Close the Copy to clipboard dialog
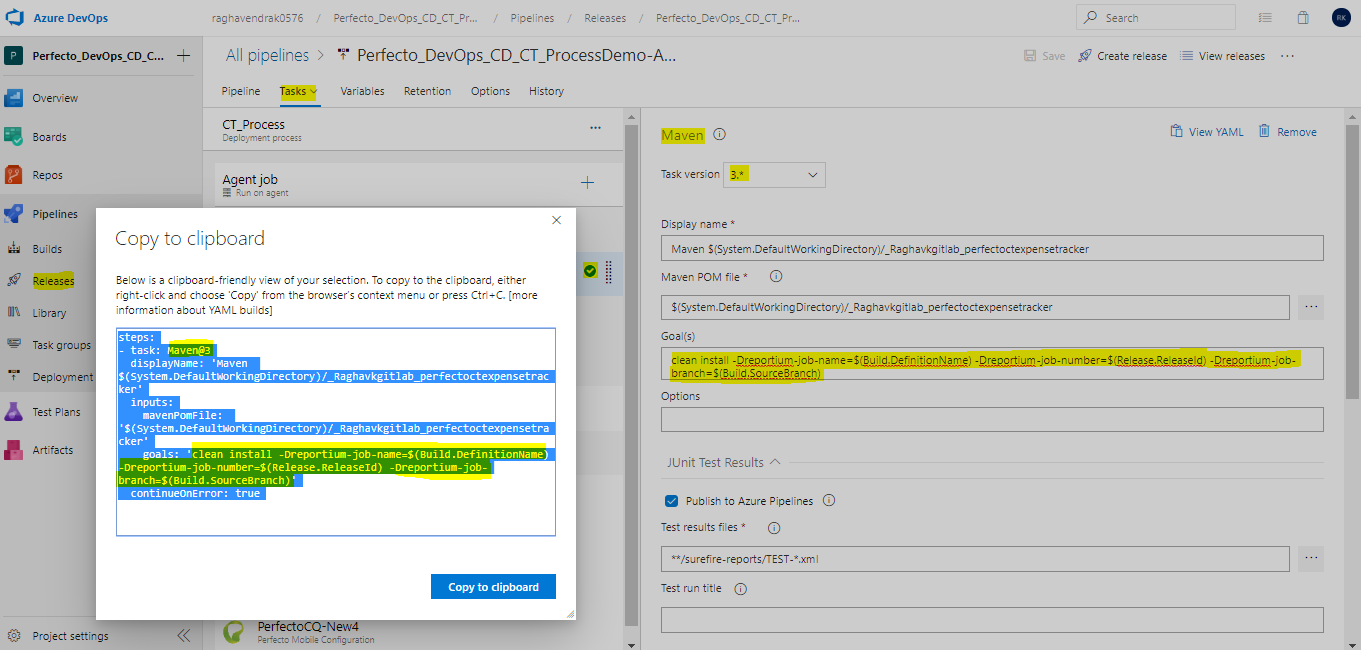This screenshot has width=1361, height=650. pyautogui.click(x=556, y=220)
